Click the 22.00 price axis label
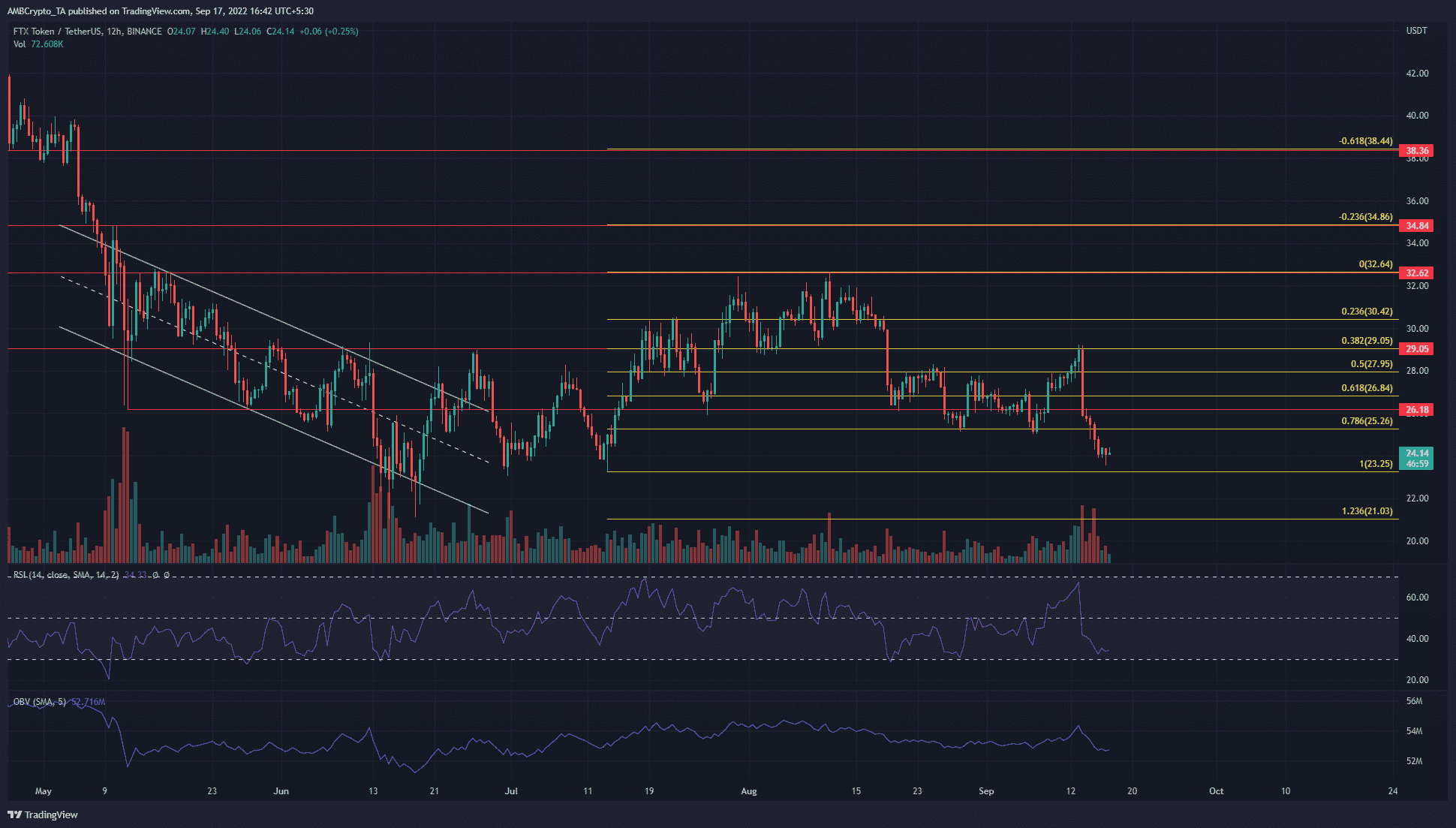Screen dimensions: 1456x828 tap(1417, 498)
